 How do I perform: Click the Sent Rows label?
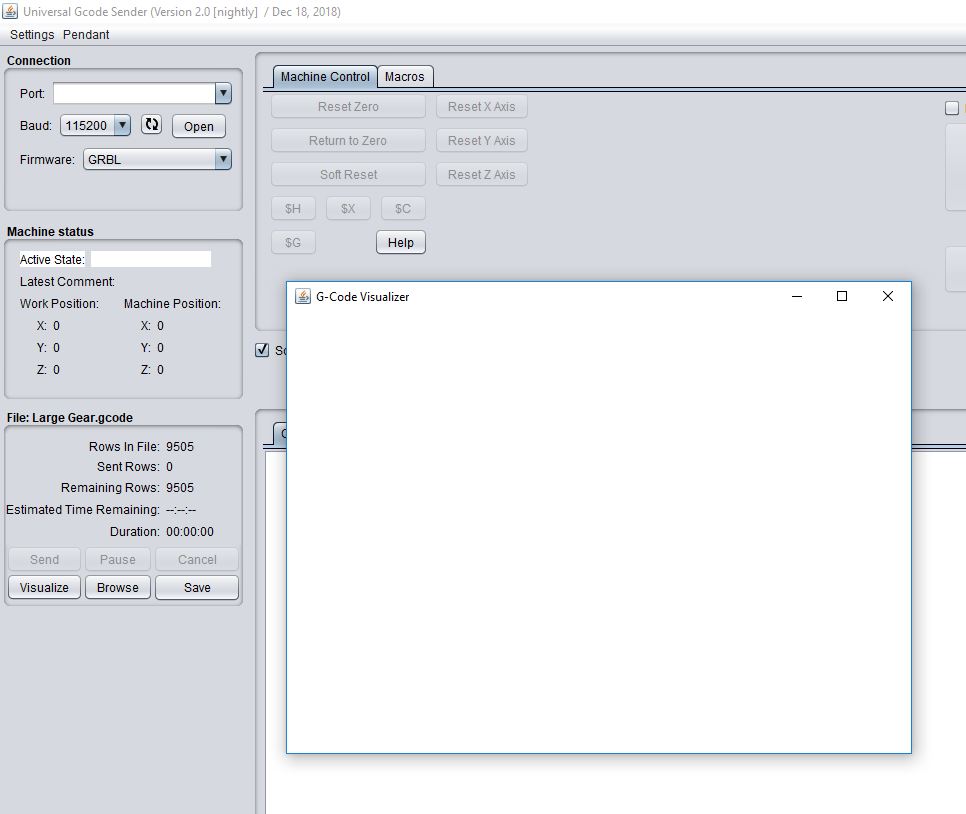pos(128,466)
